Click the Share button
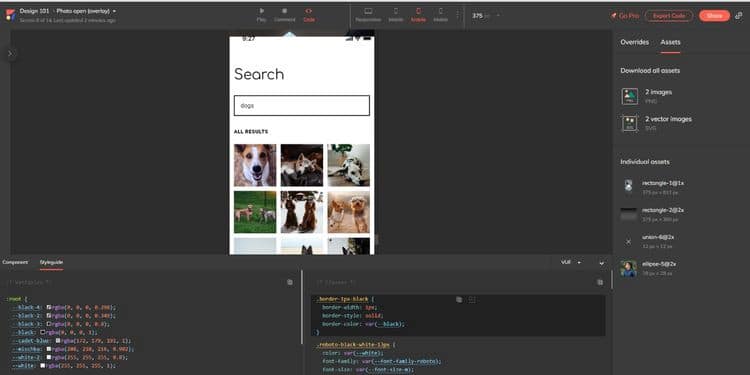 pos(714,16)
